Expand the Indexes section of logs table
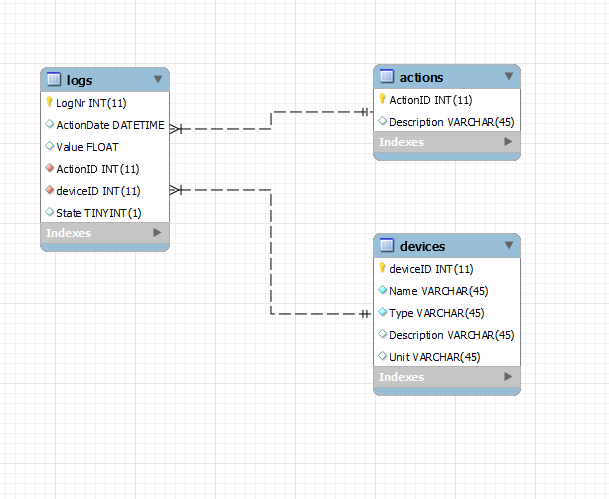Screen dimensions: 609x499 tap(157, 233)
